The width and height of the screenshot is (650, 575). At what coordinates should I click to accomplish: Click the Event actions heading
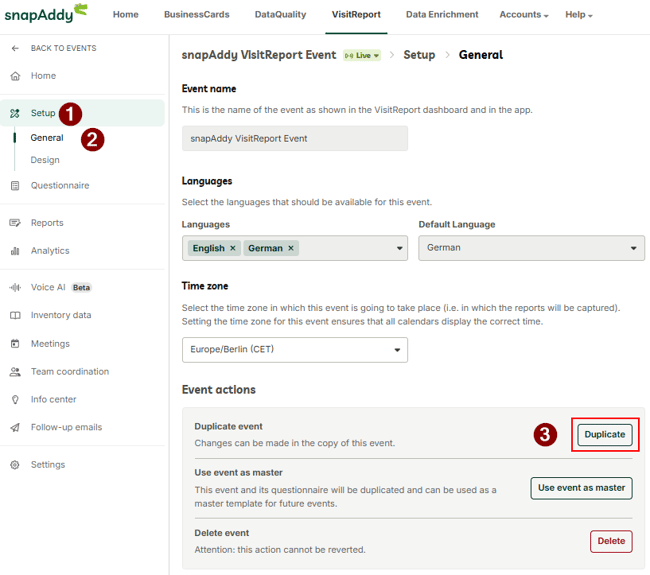coord(218,390)
